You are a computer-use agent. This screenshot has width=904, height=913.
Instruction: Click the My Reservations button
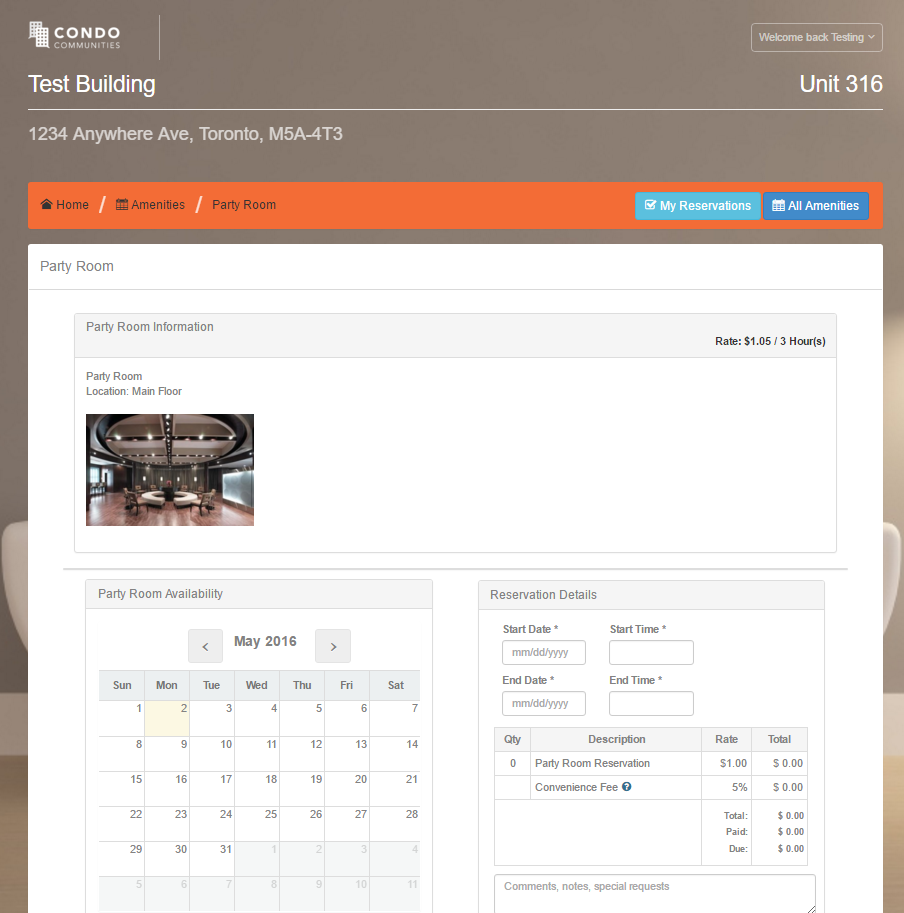coord(697,206)
